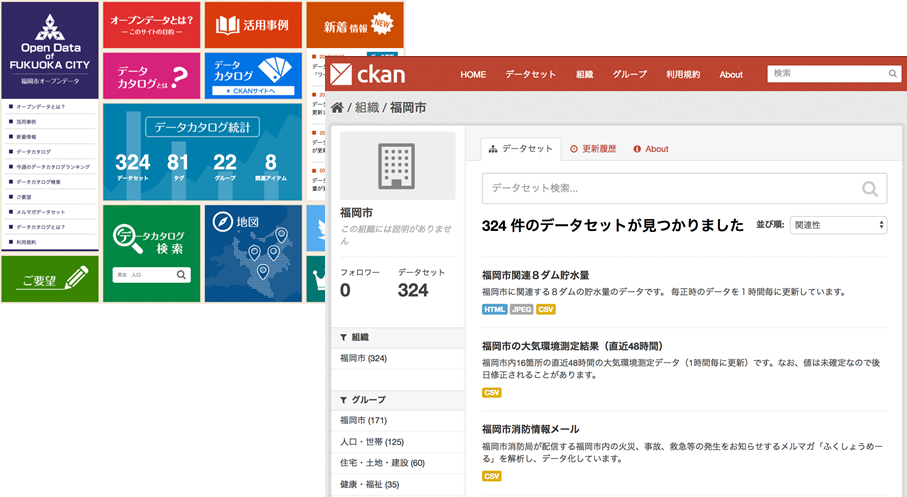Click the HTML format tag on dam dataset

pyautogui.click(x=494, y=310)
